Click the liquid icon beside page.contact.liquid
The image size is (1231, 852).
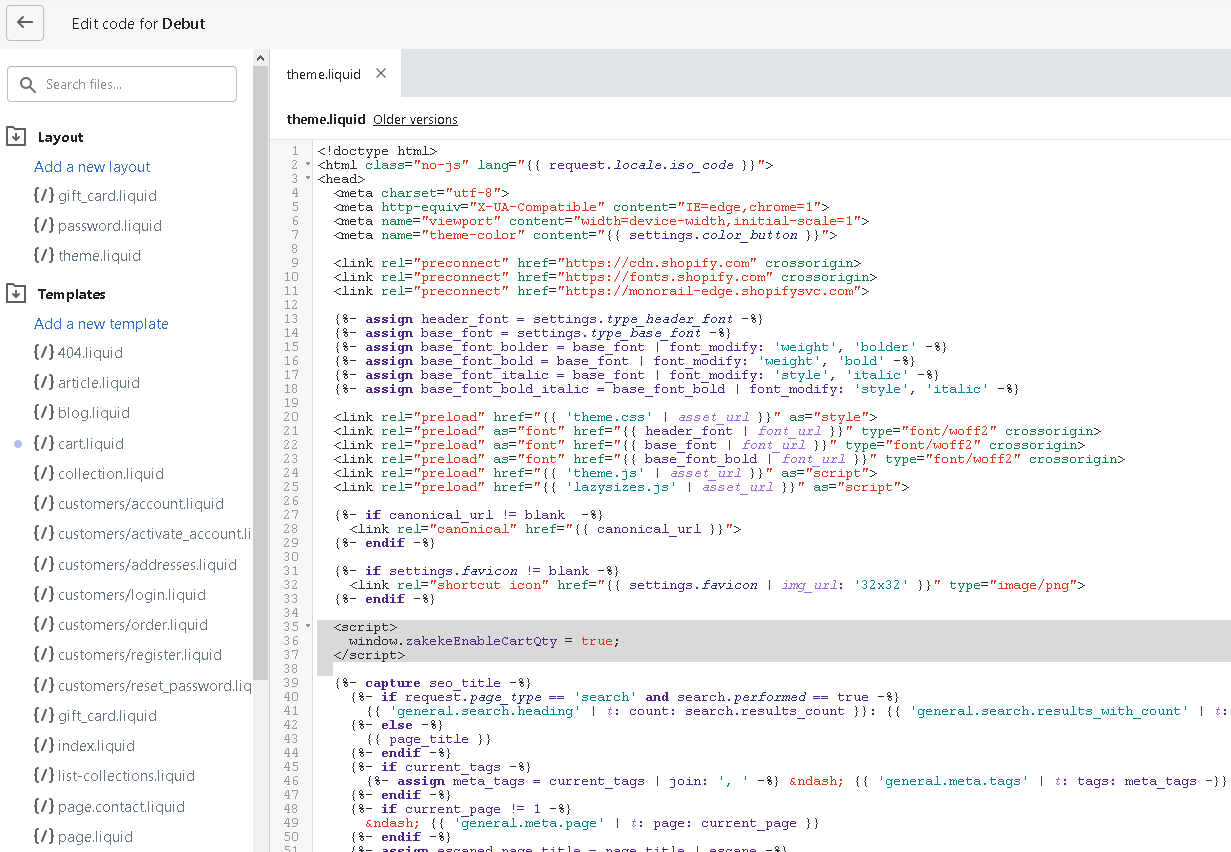pos(43,807)
